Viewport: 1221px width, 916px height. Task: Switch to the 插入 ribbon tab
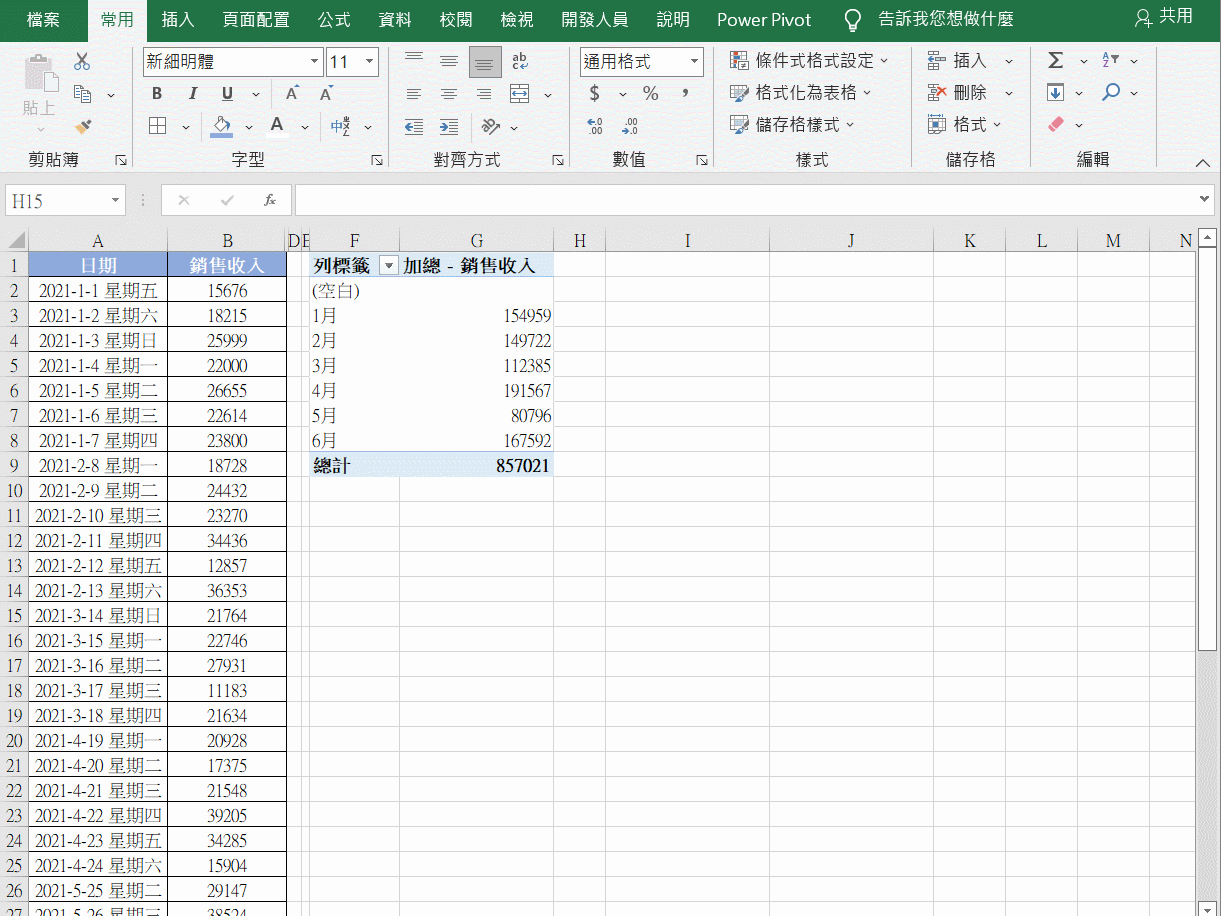pos(178,20)
